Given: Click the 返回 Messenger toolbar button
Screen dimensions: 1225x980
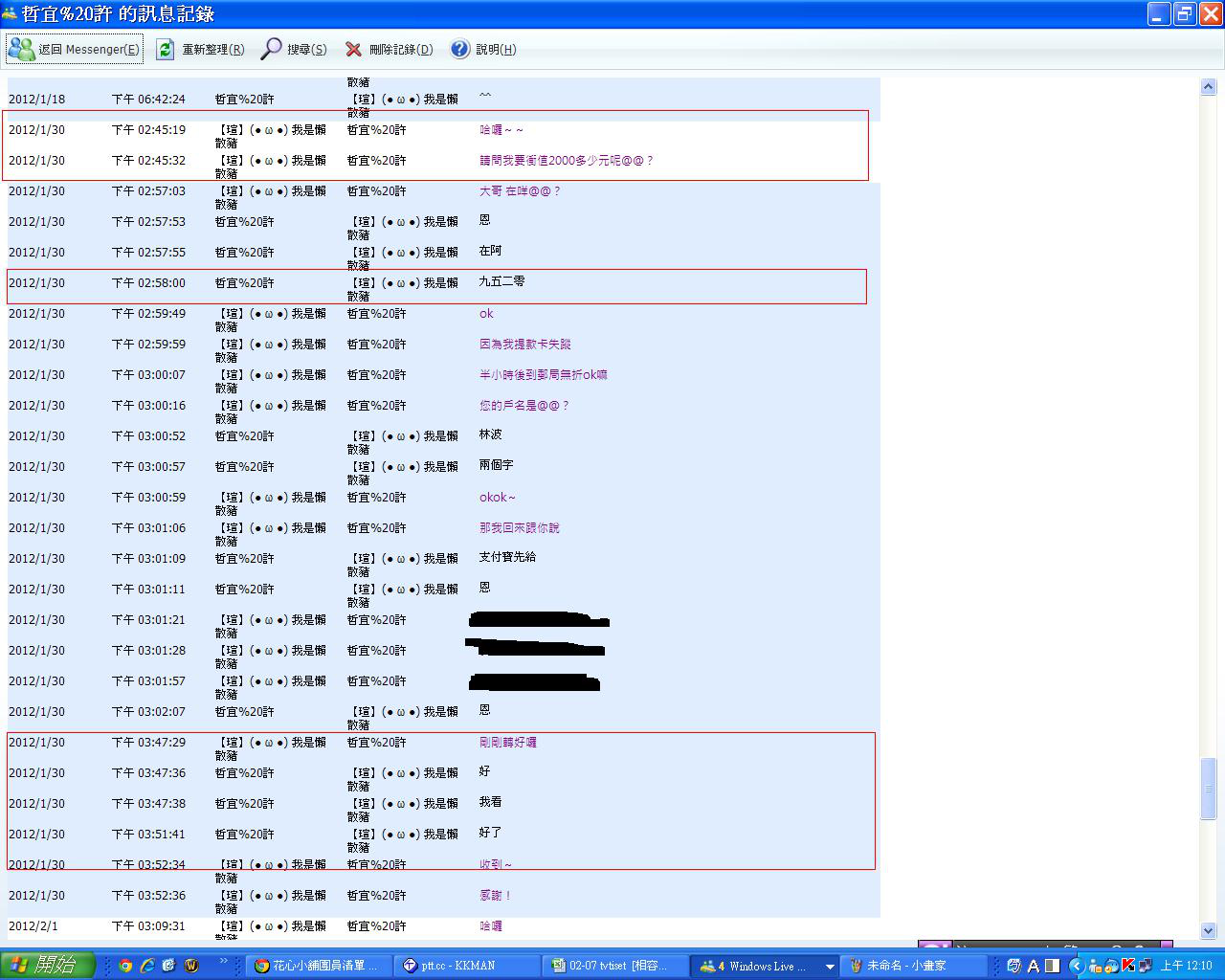Looking at the screenshot, I should click(x=75, y=49).
